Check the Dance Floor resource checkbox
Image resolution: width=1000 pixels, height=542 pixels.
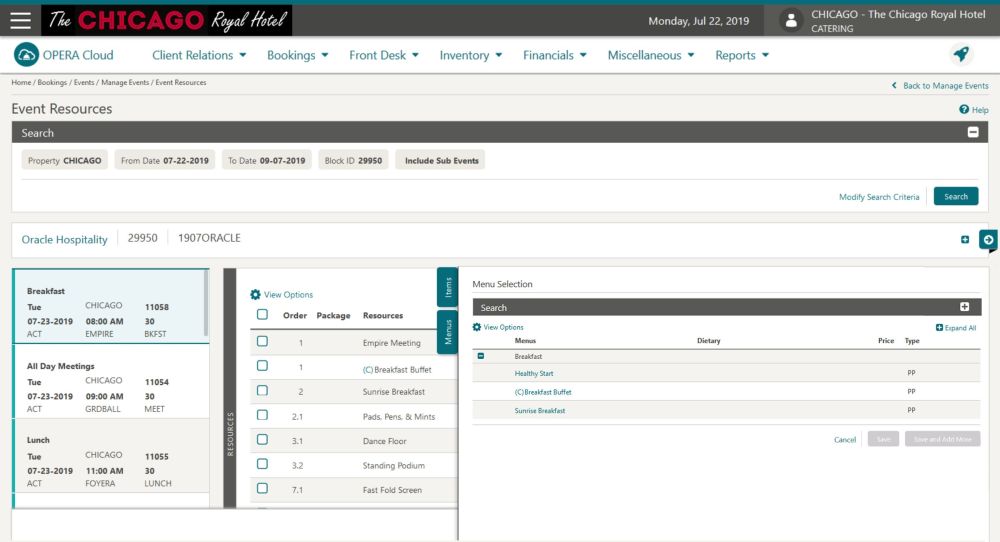pyautogui.click(x=262, y=439)
